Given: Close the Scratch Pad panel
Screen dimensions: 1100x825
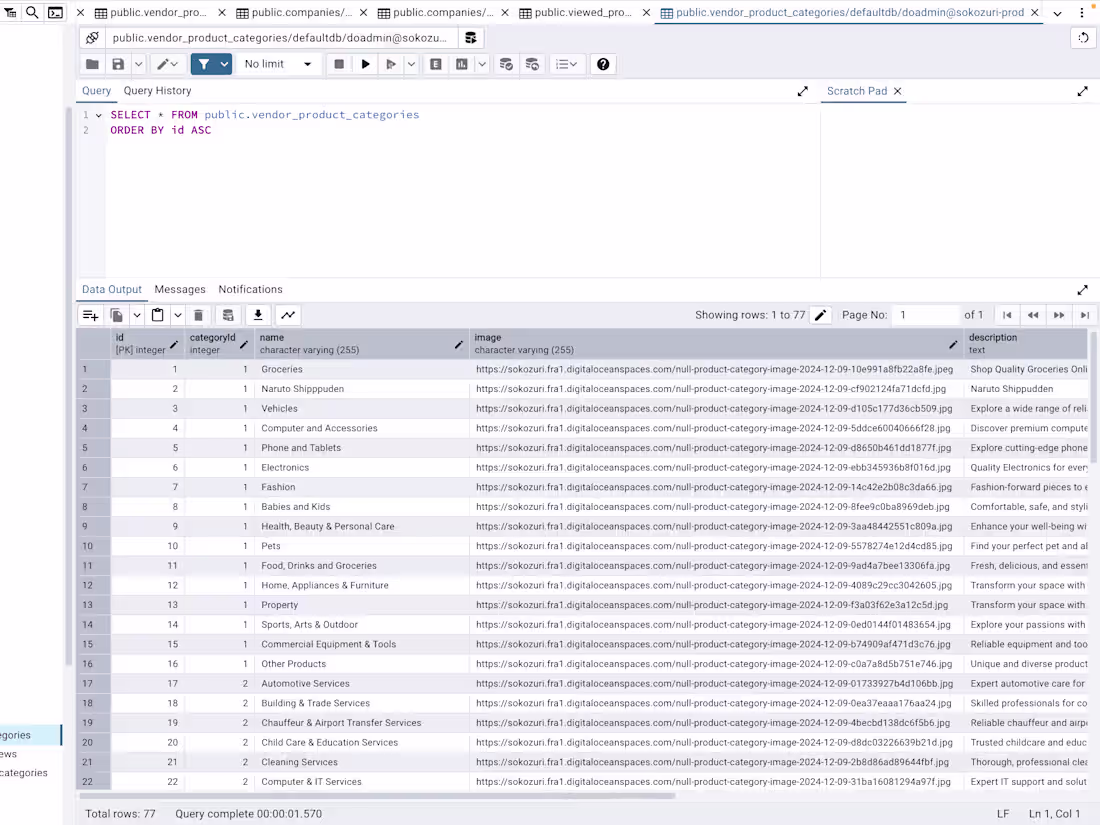Looking at the screenshot, I should (x=897, y=90).
